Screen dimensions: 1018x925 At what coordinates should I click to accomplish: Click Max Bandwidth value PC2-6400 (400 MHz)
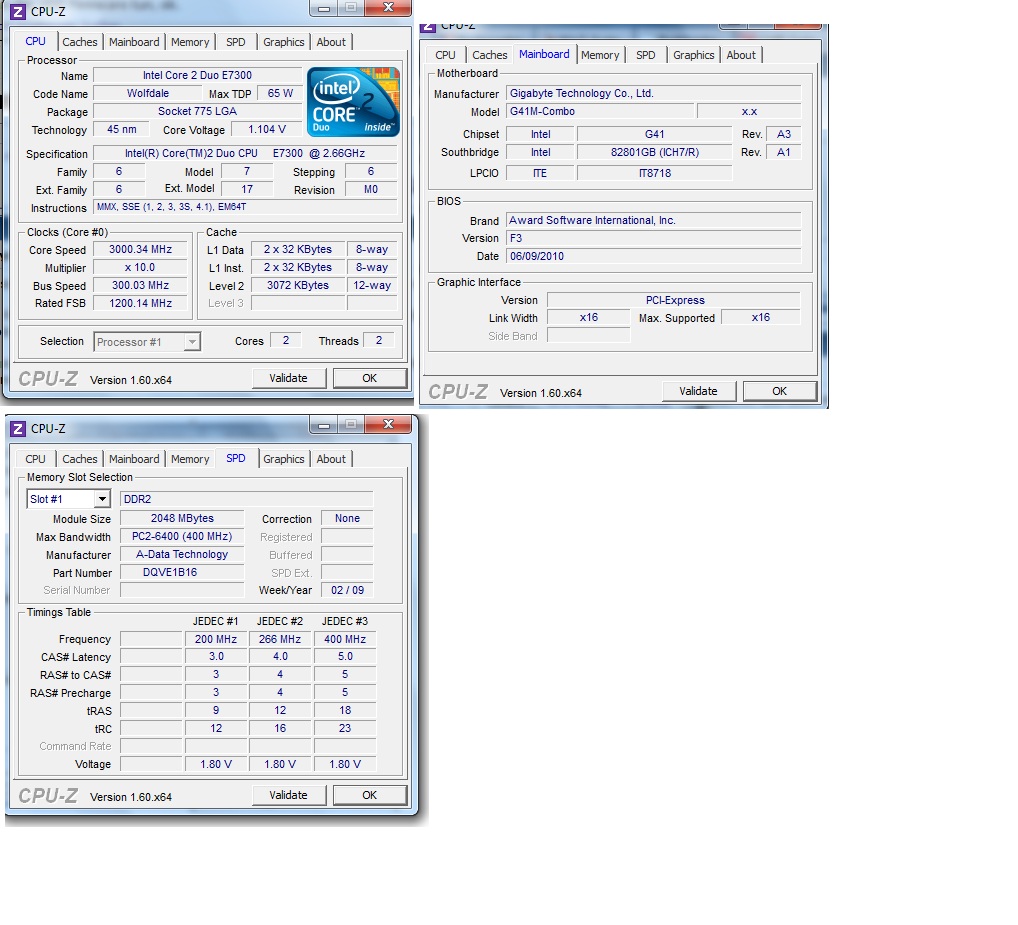coord(182,537)
